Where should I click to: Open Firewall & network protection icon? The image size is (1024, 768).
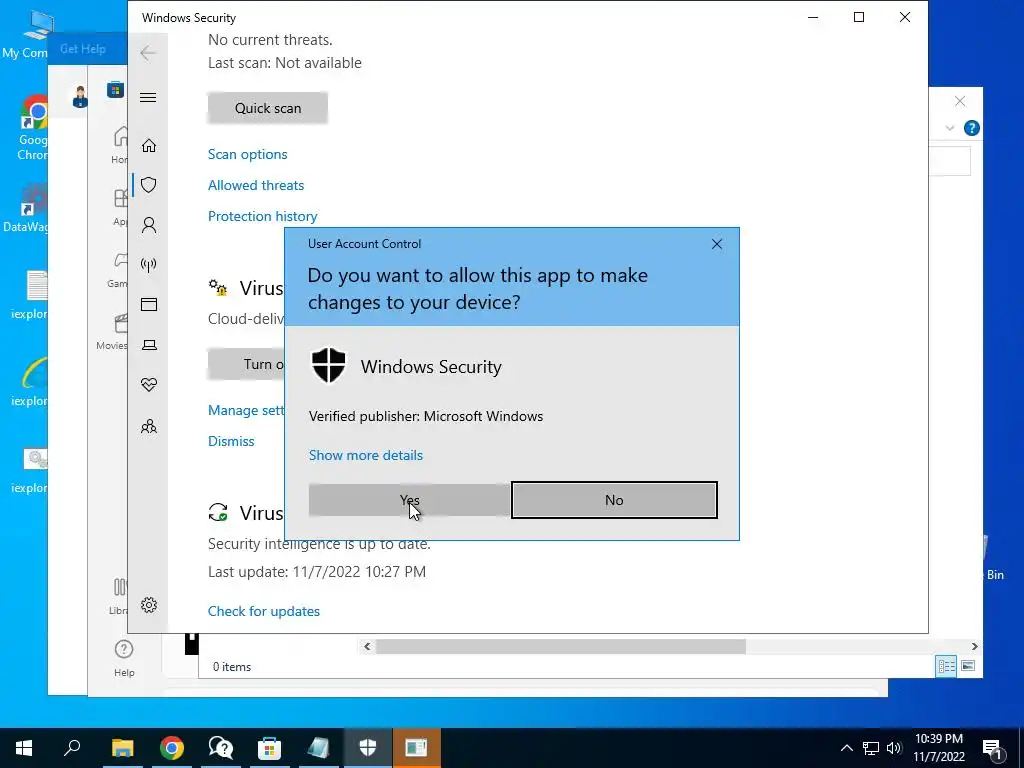[x=149, y=264]
